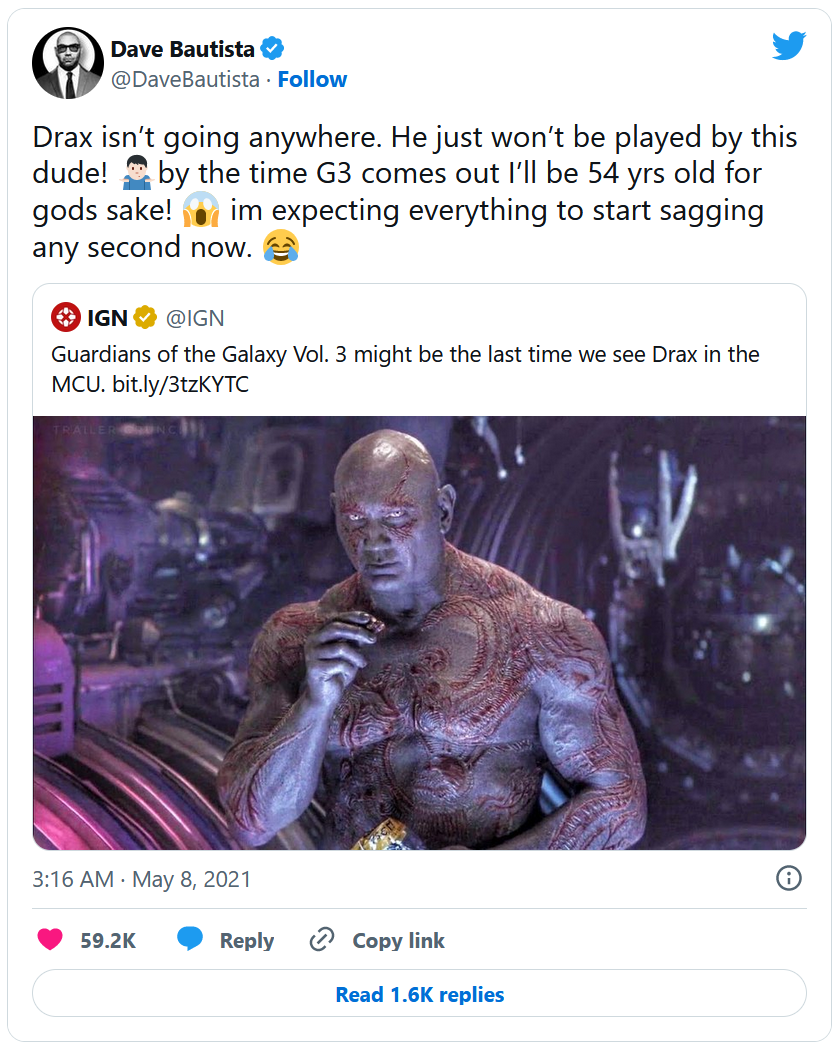Open the @DaveBautista handle link

185,80
